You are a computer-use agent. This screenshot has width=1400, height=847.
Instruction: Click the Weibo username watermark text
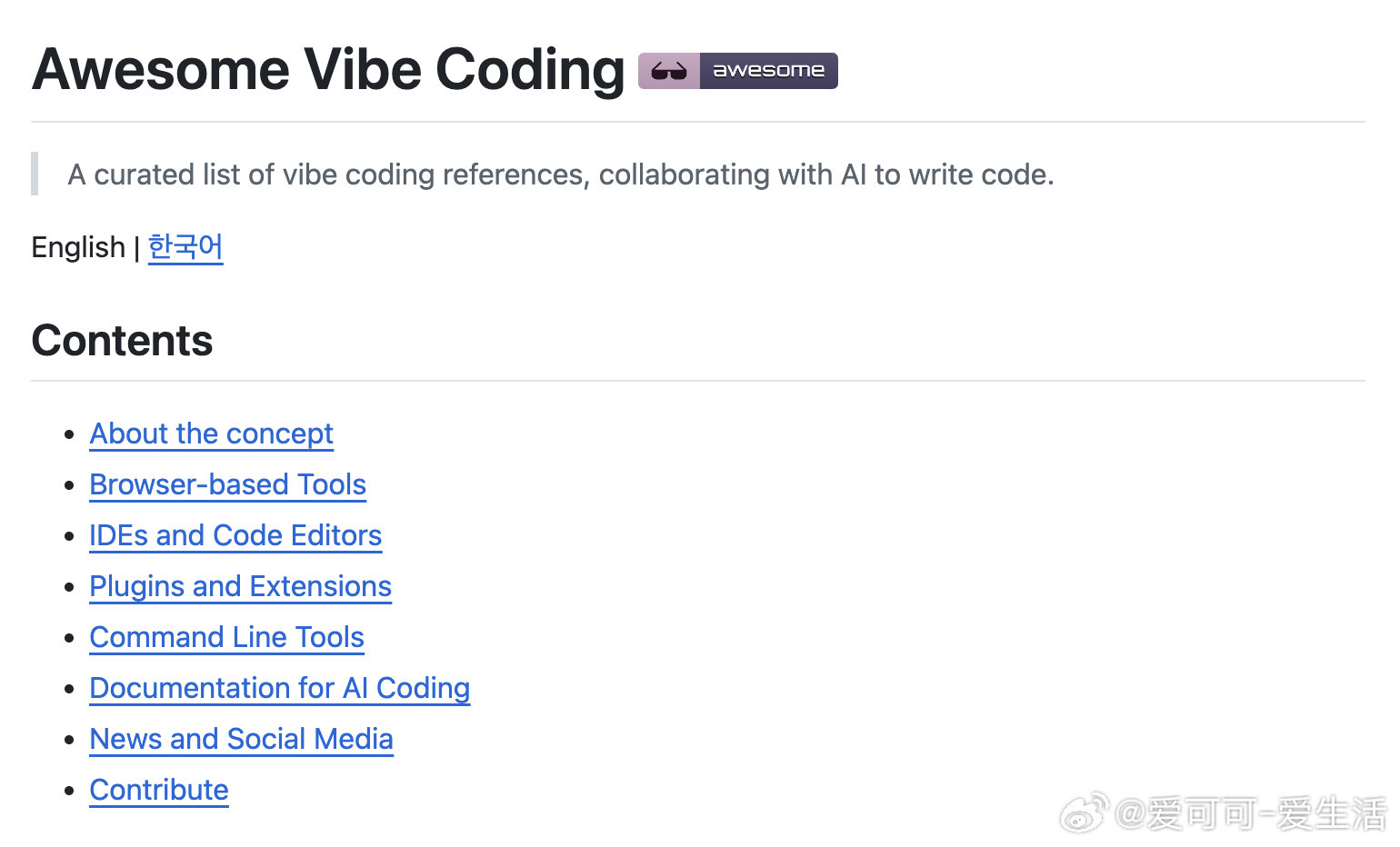click(1251, 812)
